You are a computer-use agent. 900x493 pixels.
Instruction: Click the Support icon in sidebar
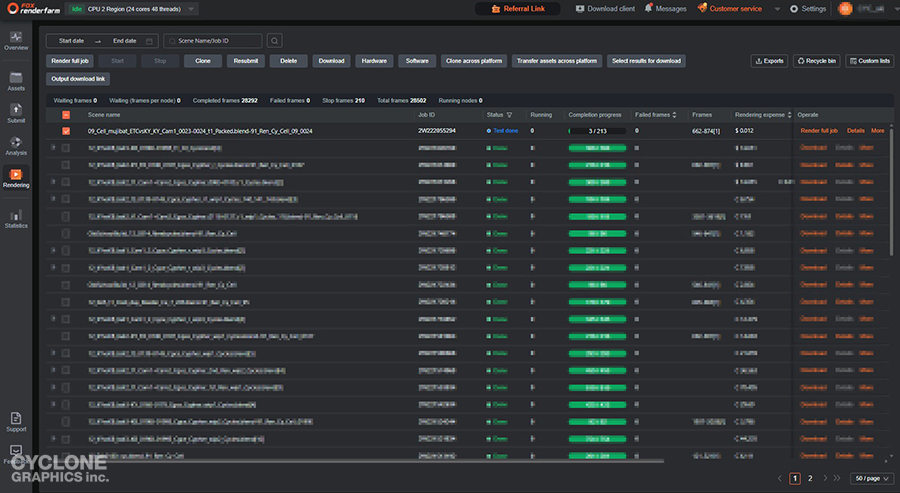point(15,420)
